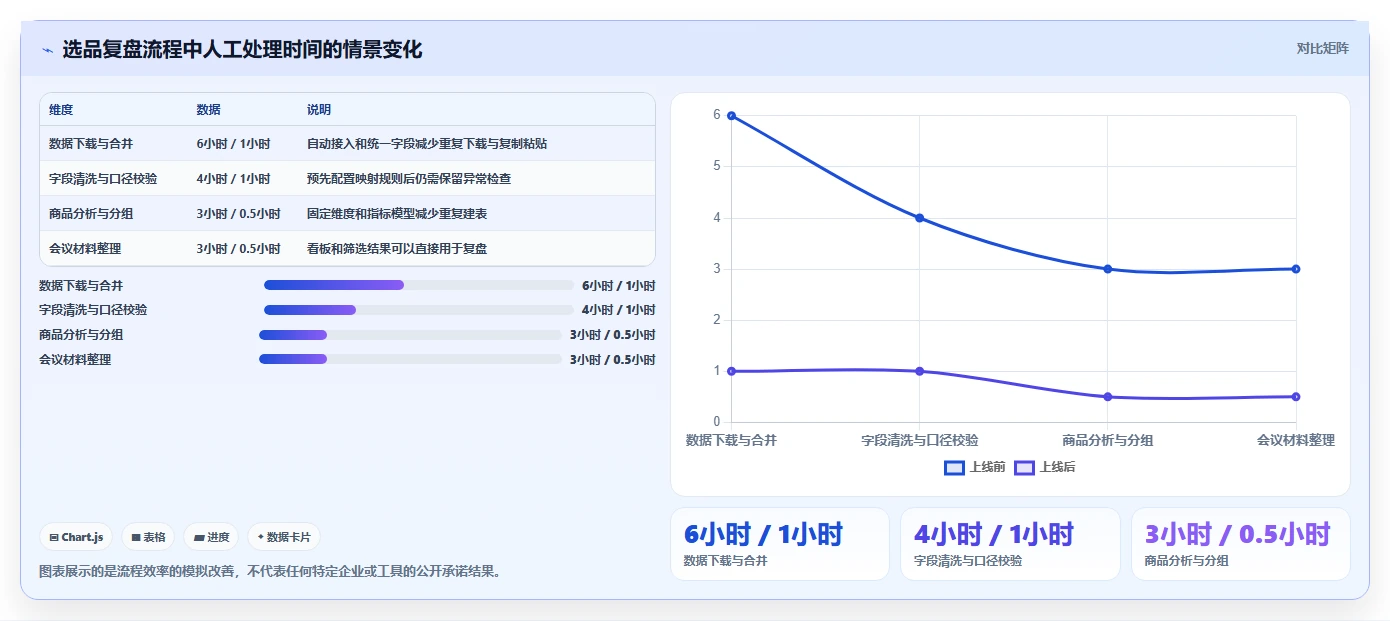Image resolution: width=1390 pixels, height=621 pixels.
Task: Click progress row label 商品分析与分组
Action: pyautogui.click(x=81, y=335)
